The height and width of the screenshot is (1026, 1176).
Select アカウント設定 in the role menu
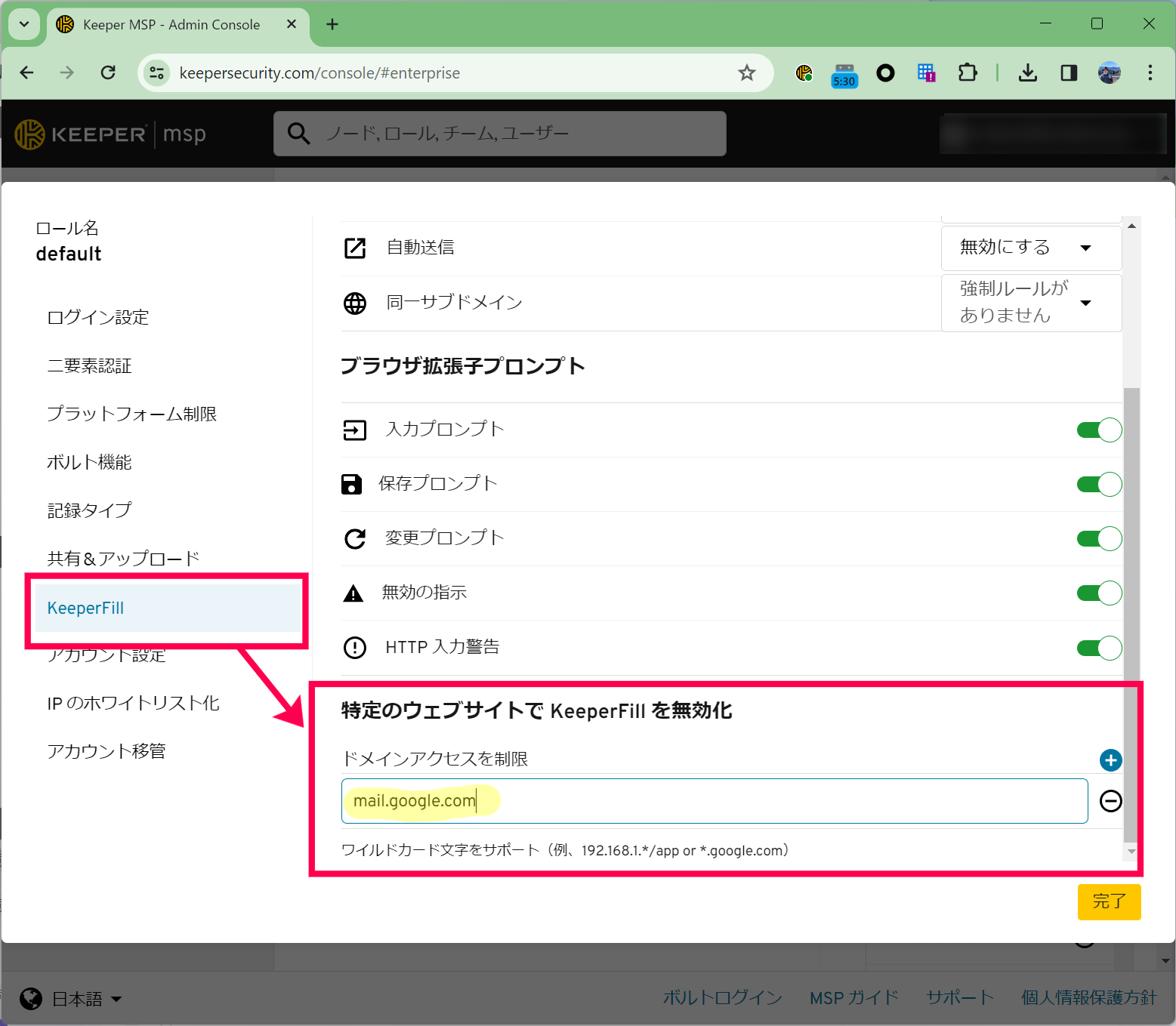(106, 655)
